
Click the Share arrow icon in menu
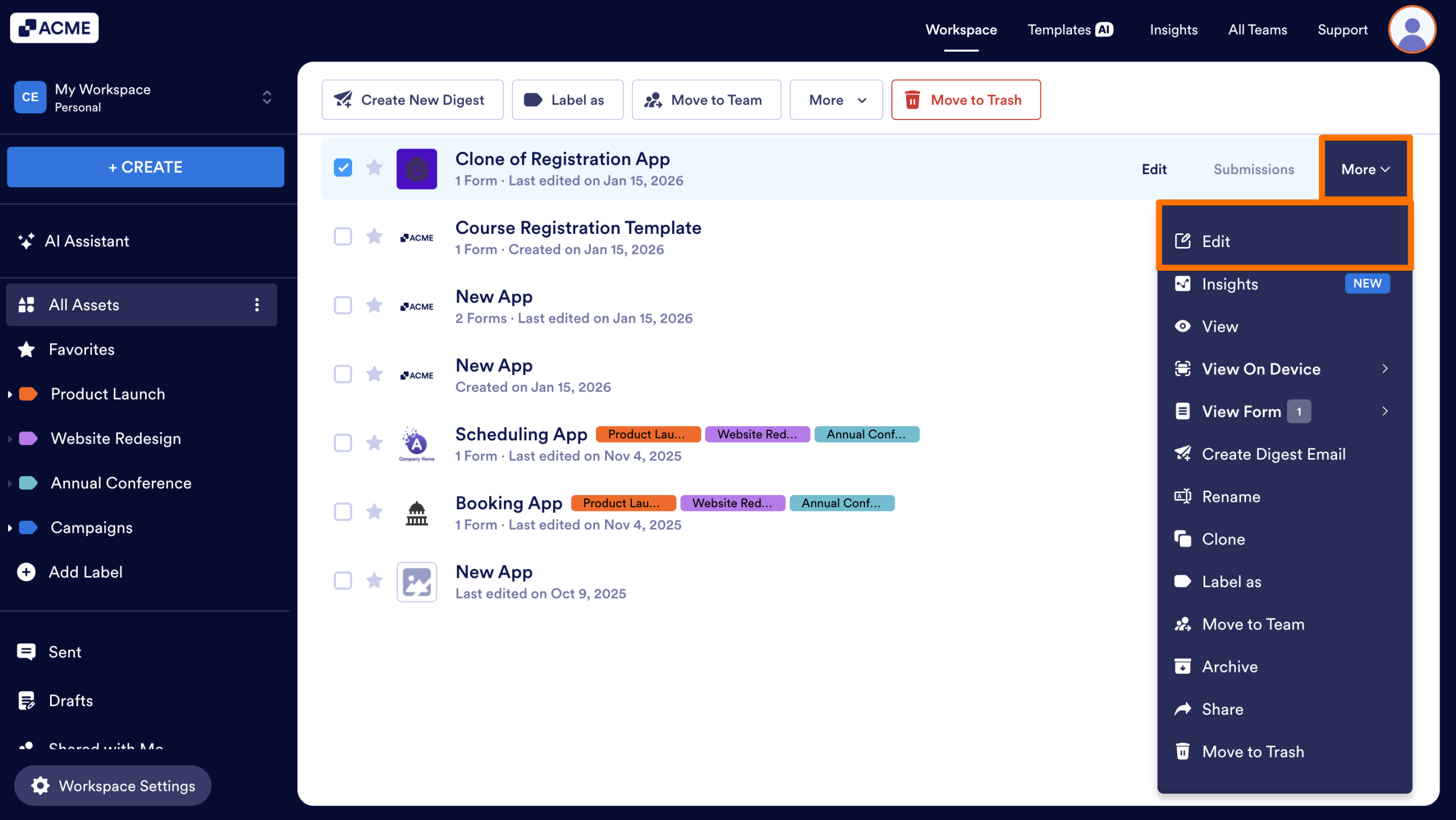coord(1182,709)
